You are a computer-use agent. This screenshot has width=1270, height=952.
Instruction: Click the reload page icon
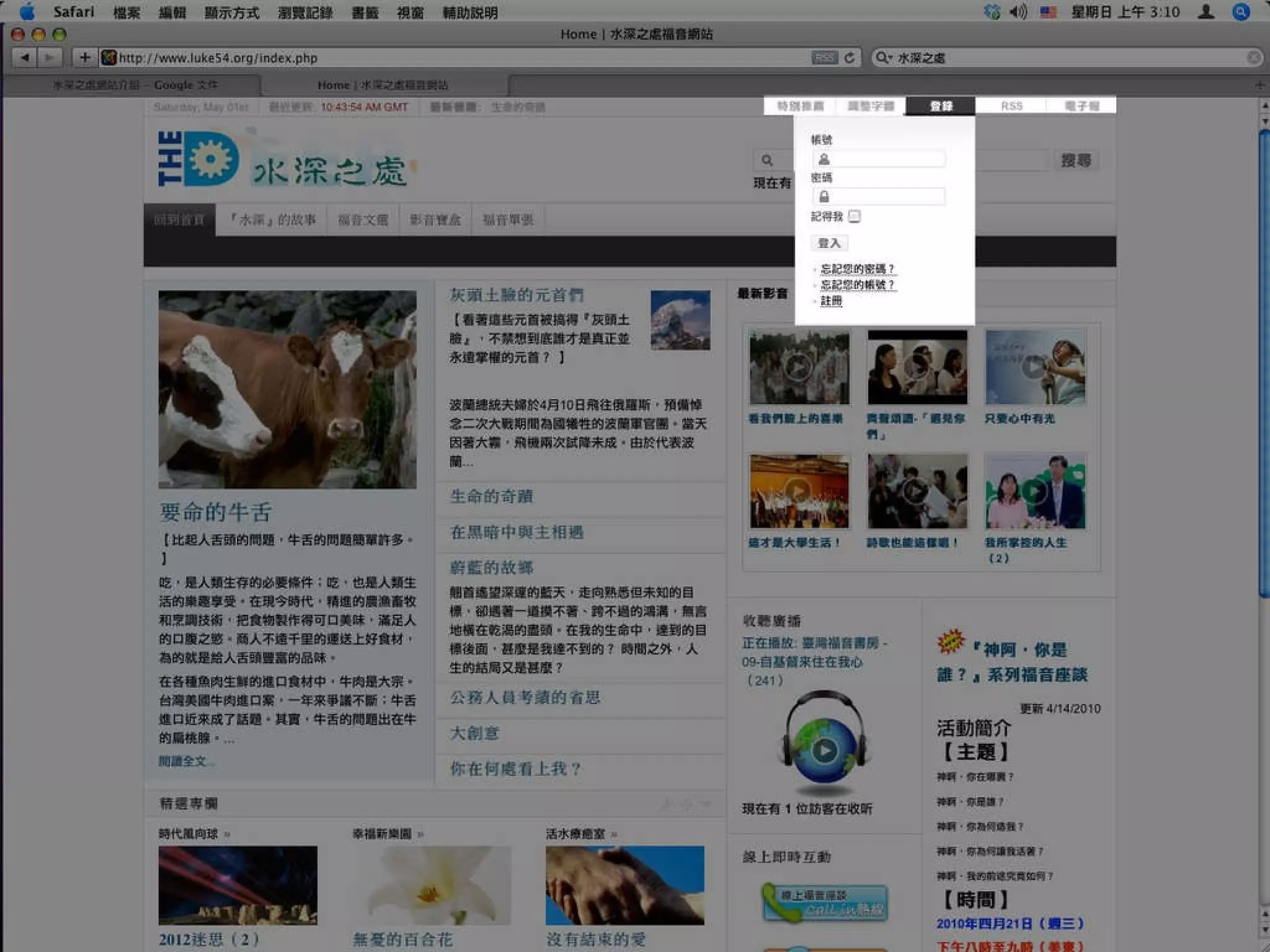click(850, 58)
